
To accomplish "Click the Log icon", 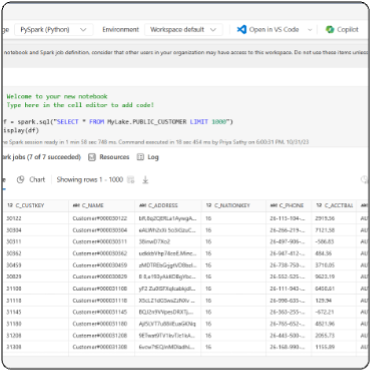I will (x=141, y=157).
